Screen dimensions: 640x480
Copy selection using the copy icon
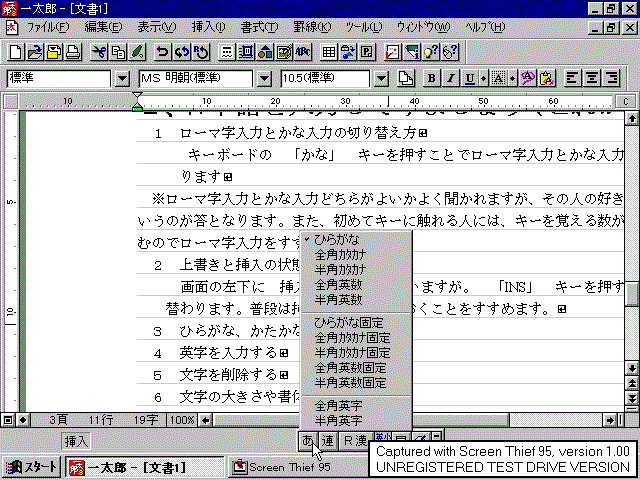(x=118, y=52)
